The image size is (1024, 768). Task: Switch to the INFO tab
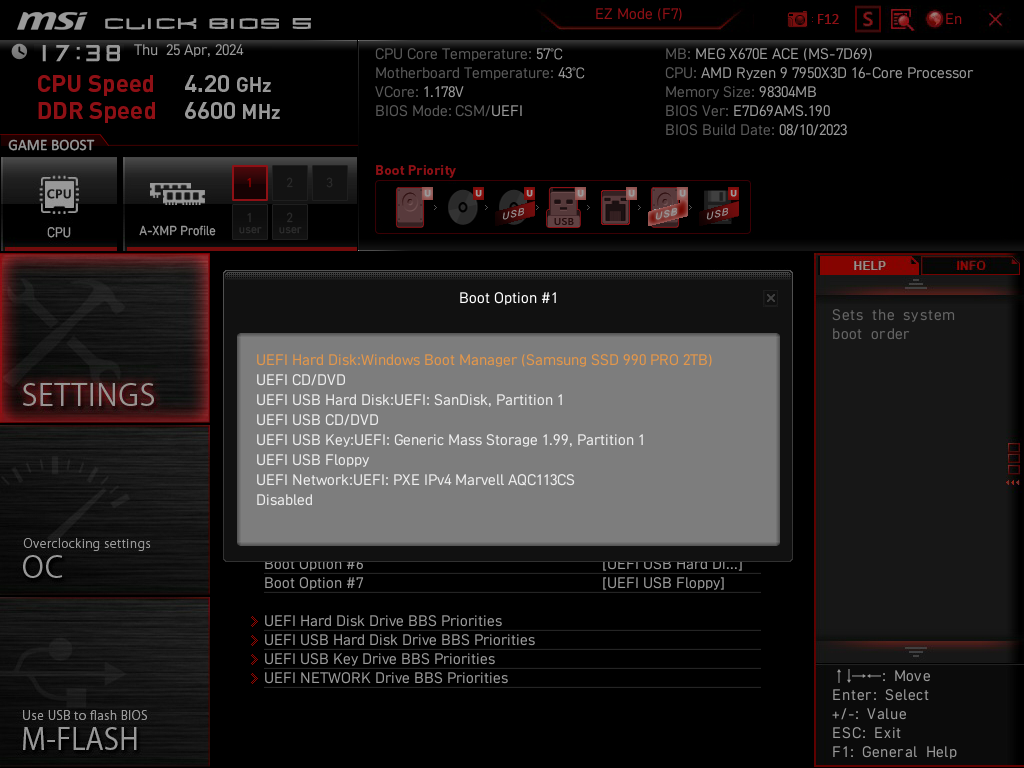(x=970, y=266)
